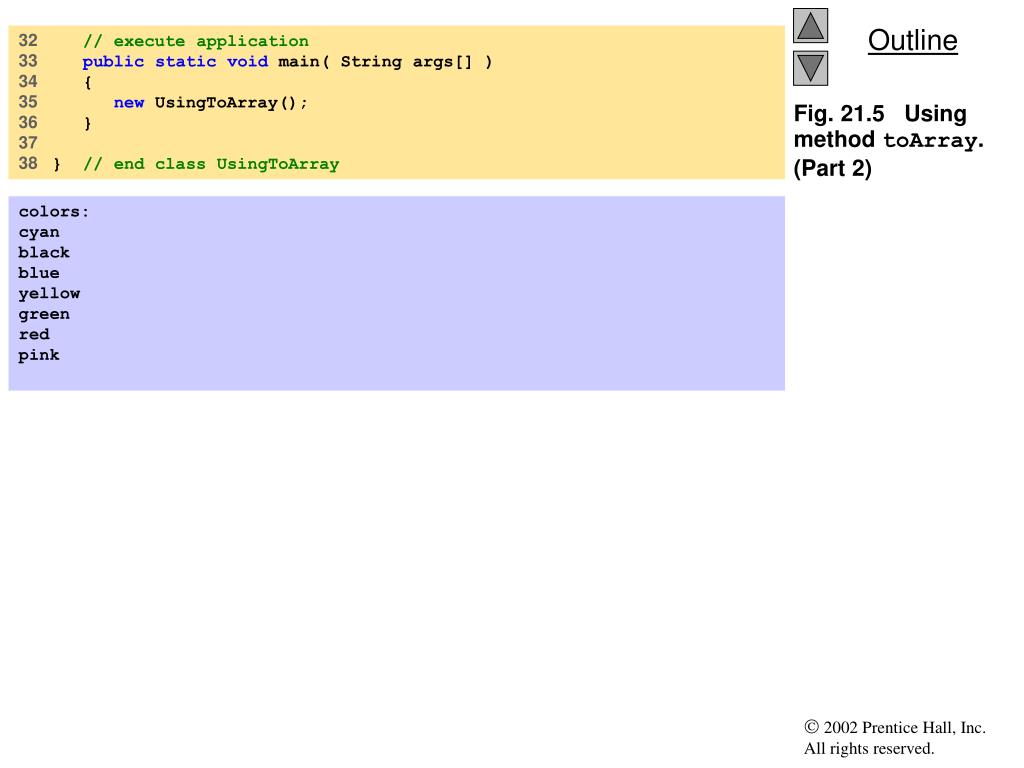Select the "pink" output line

(x=39, y=355)
